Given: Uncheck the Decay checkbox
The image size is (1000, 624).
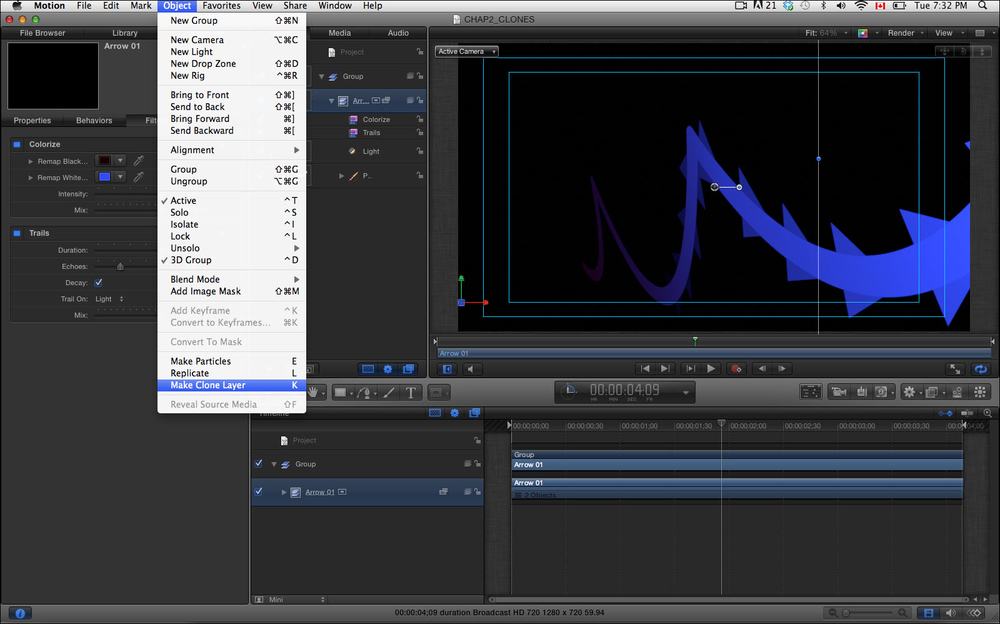Looking at the screenshot, I should pyautogui.click(x=98, y=283).
